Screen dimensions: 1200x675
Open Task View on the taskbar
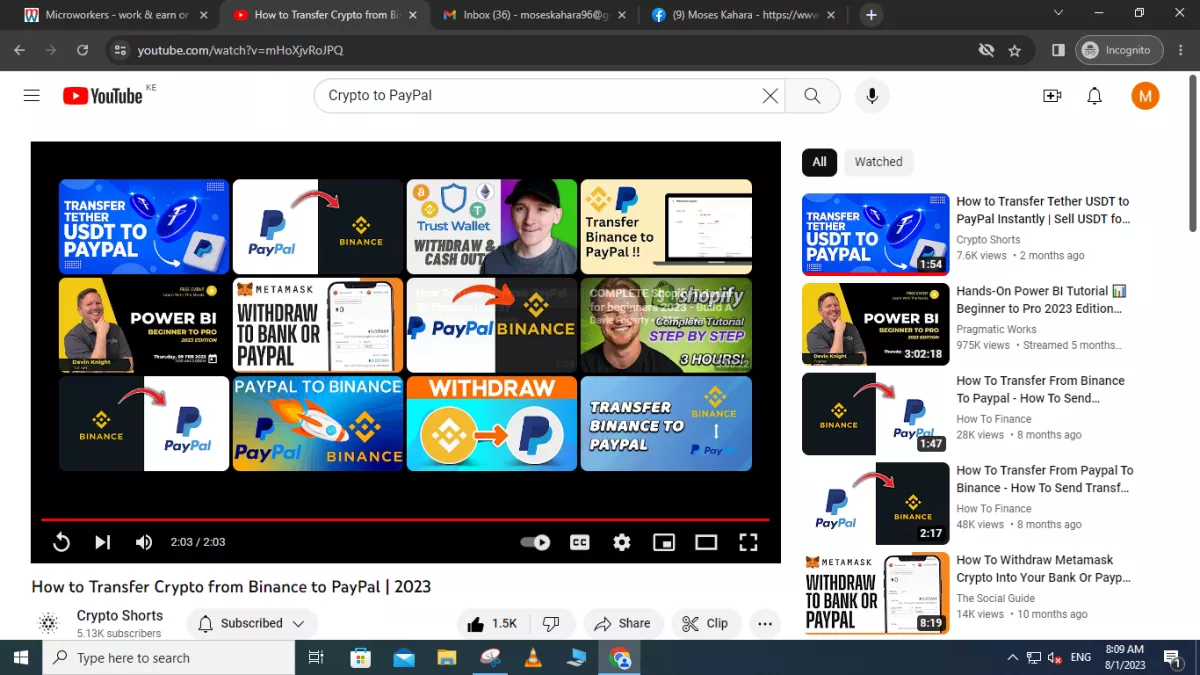(x=316, y=657)
